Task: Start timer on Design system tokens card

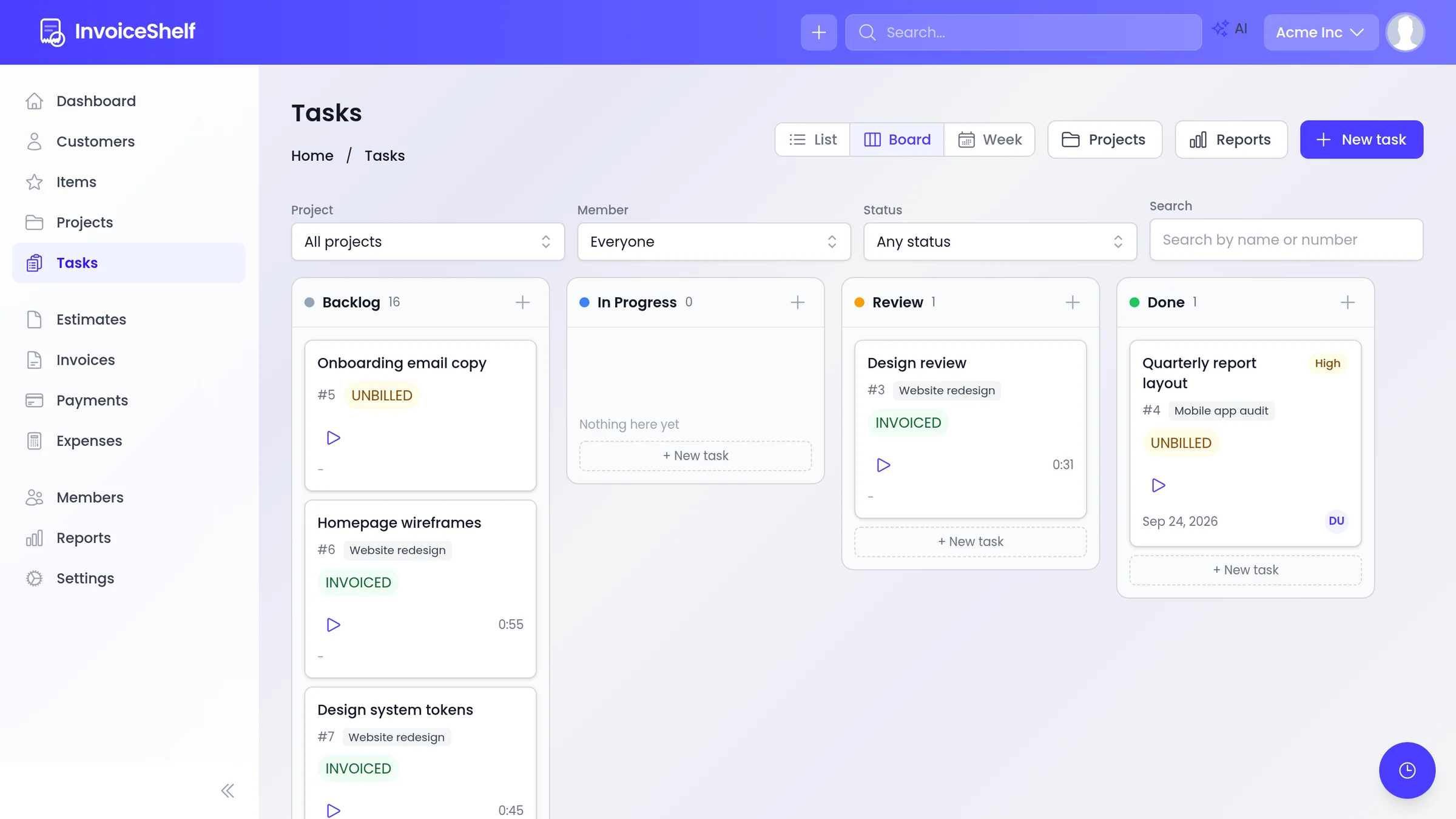Action: [x=333, y=810]
